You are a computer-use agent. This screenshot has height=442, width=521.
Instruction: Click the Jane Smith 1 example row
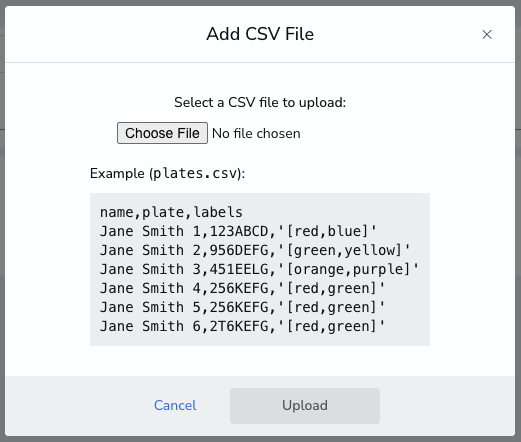238,231
